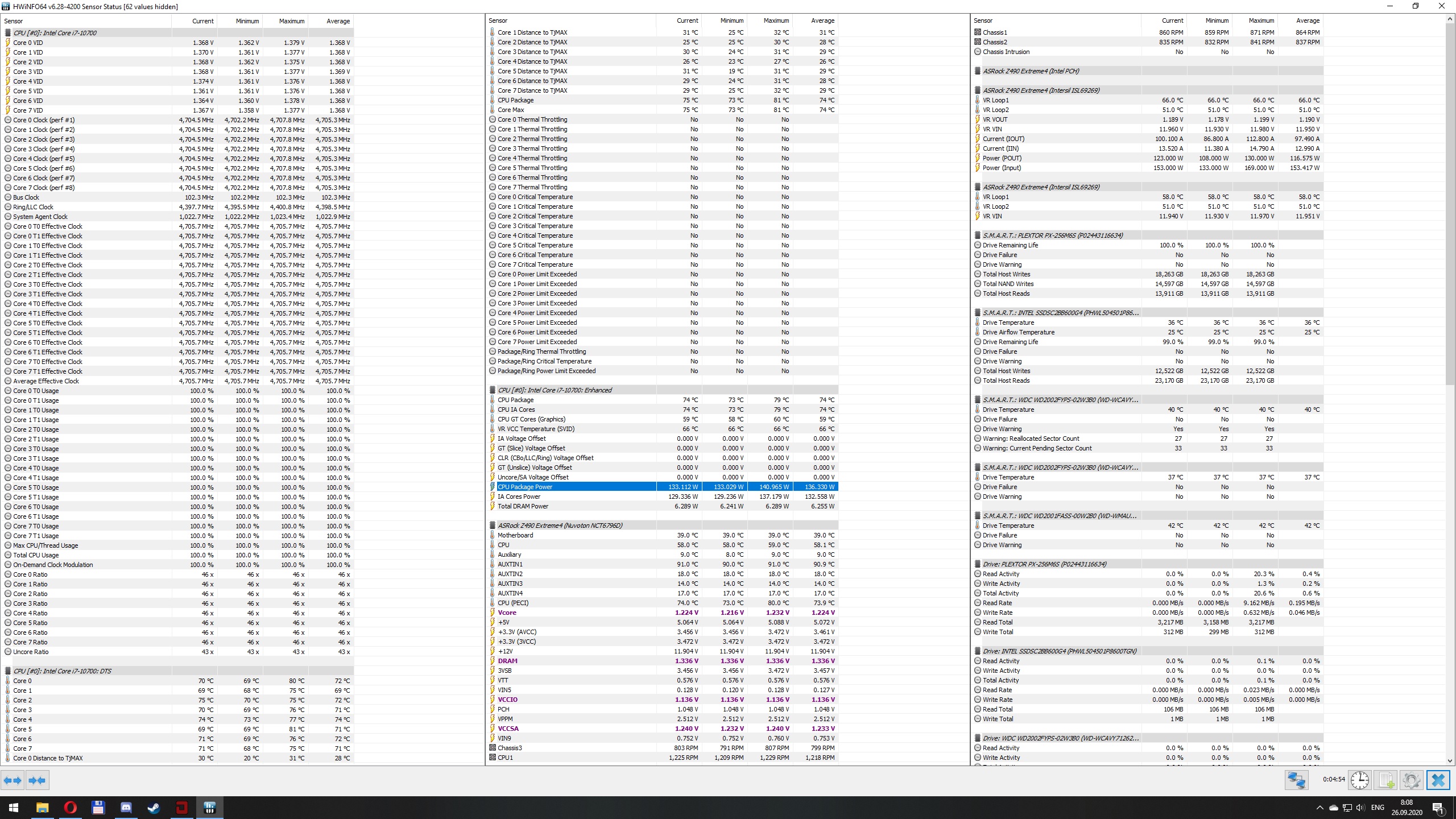Click the Sensor column header in middle panel

pyautogui.click(x=498, y=20)
